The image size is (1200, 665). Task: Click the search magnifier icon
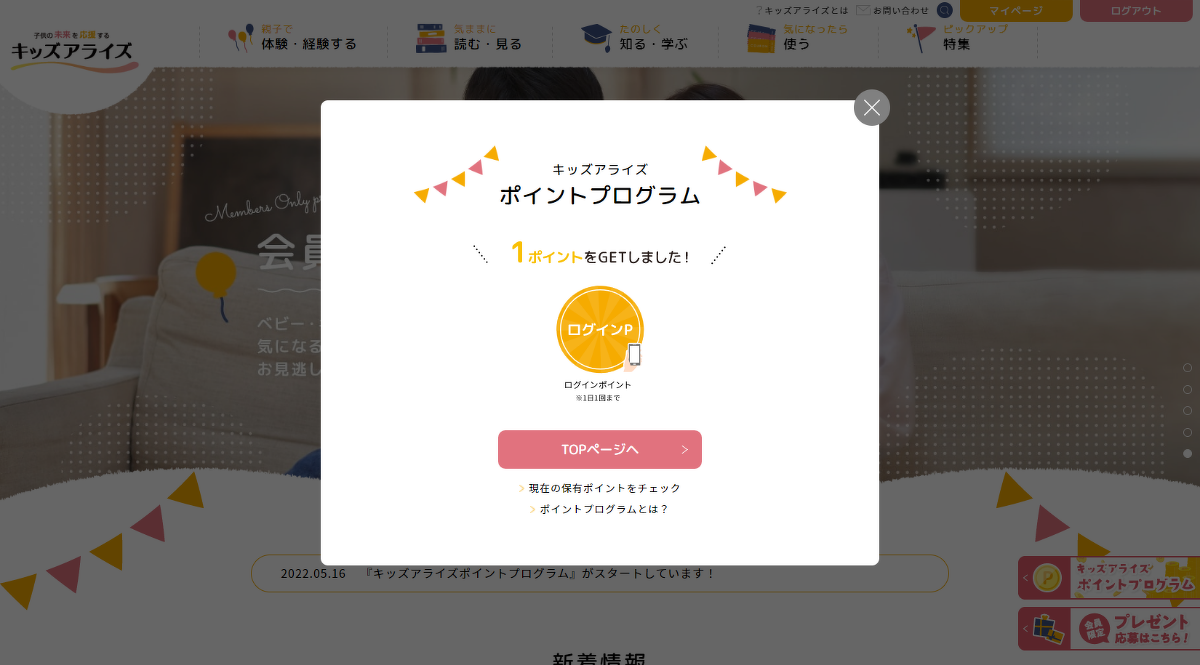(945, 10)
